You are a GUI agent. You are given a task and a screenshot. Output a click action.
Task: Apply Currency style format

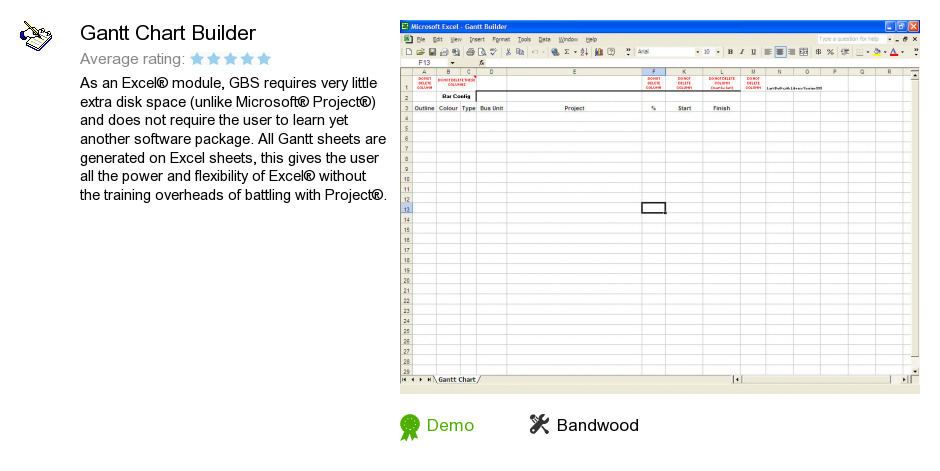[x=818, y=52]
